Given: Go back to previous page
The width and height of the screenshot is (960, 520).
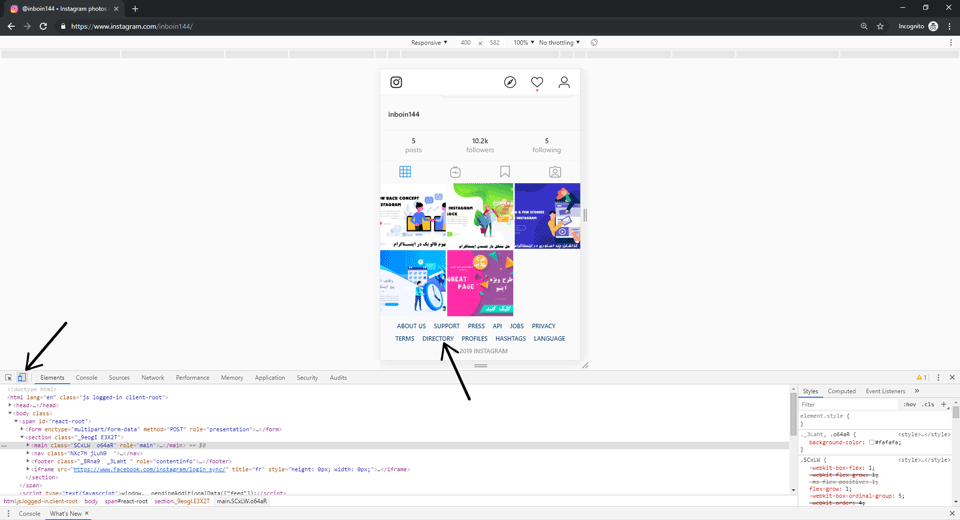Looking at the screenshot, I should click(x=11, y=26).
